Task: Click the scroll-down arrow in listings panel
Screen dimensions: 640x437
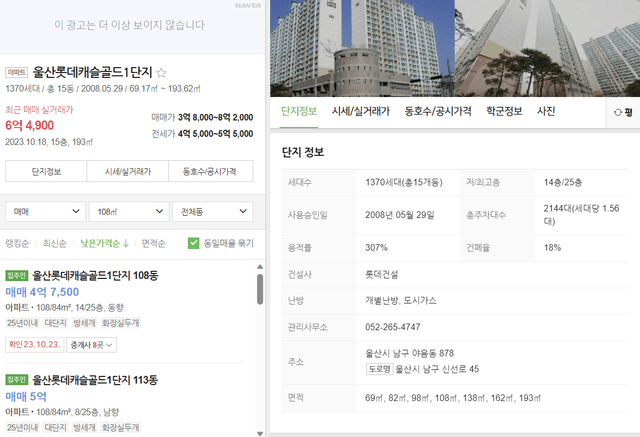Action: (260, 433)
